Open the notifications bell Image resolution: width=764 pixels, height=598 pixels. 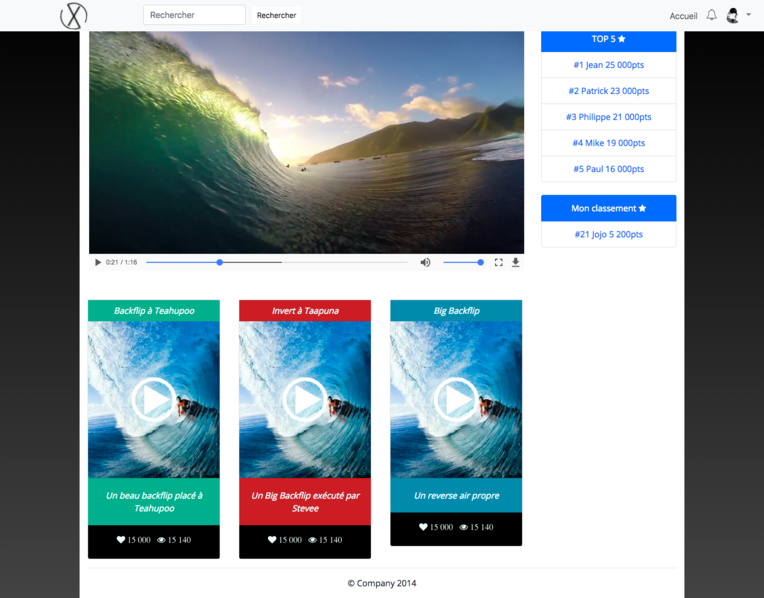[x=711, y=15]
